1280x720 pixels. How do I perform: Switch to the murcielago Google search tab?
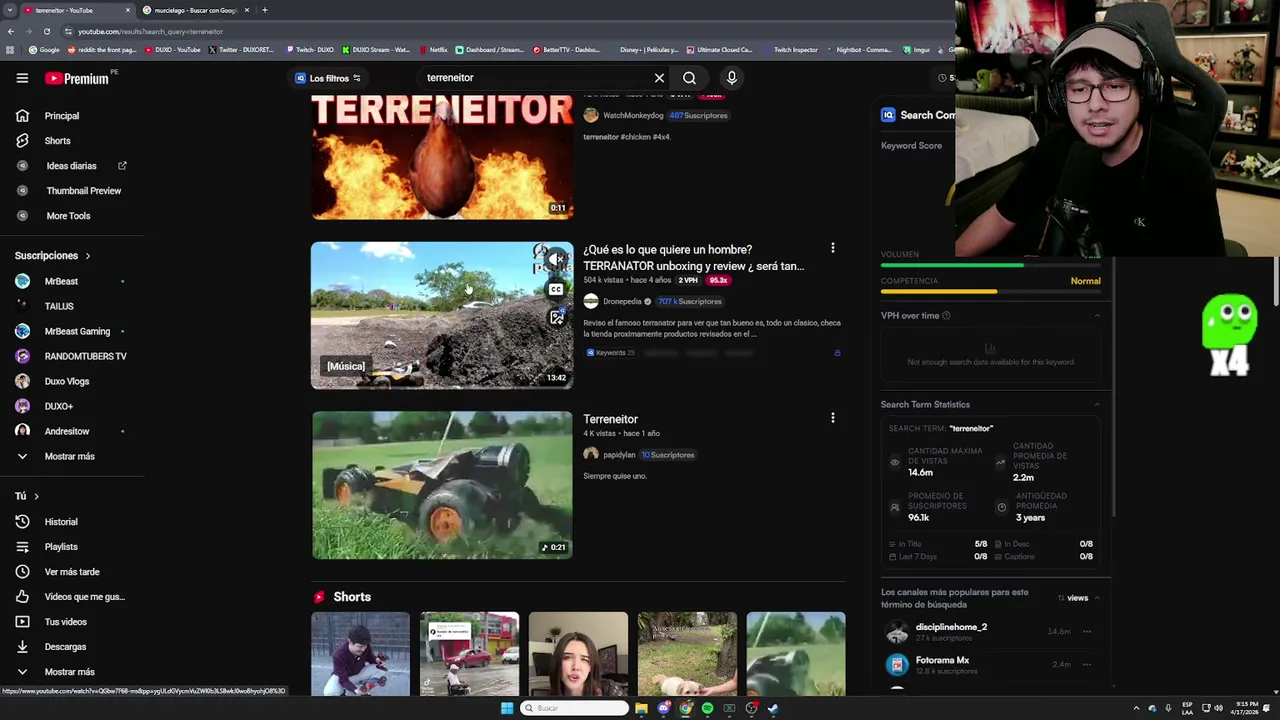pos(195,10)
